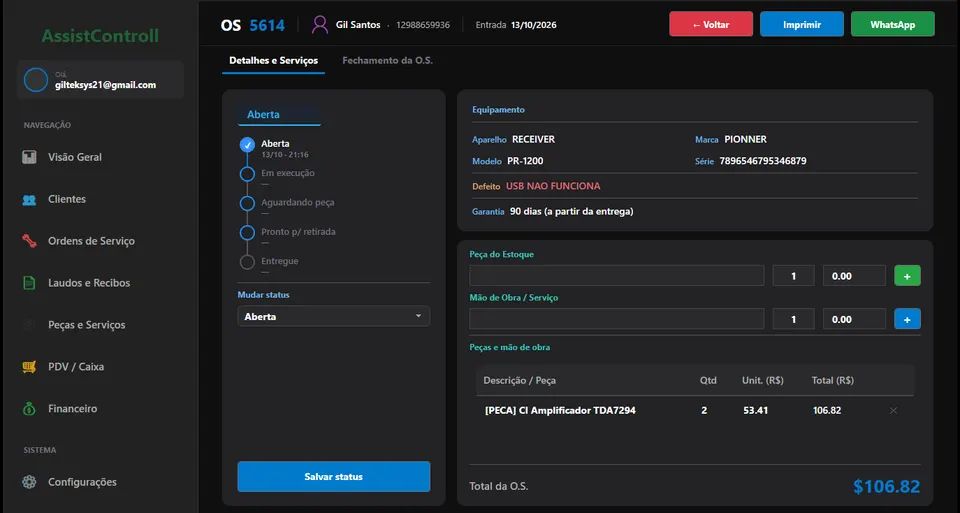The width and height of the screenshot is (960, 513).
Task: Click the O.S. total $106.82
Action: [x=887, y=486]
